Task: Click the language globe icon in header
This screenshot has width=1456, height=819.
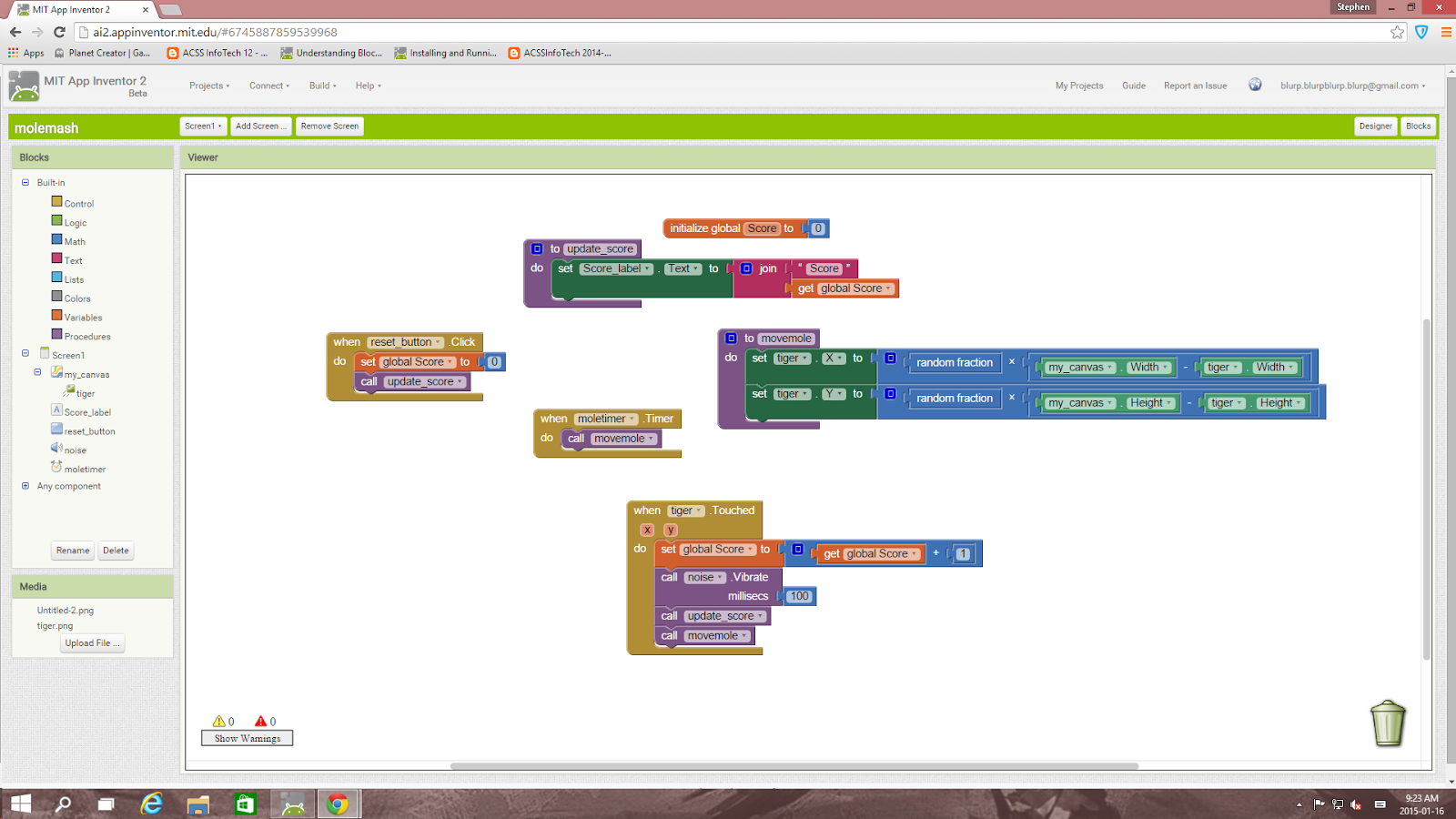Action: (1255, 85)
